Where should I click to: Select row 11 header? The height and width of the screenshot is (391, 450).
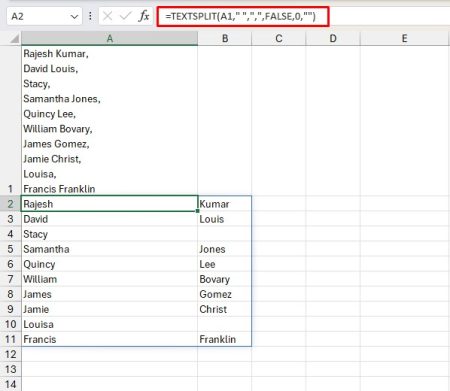[10, 339]
